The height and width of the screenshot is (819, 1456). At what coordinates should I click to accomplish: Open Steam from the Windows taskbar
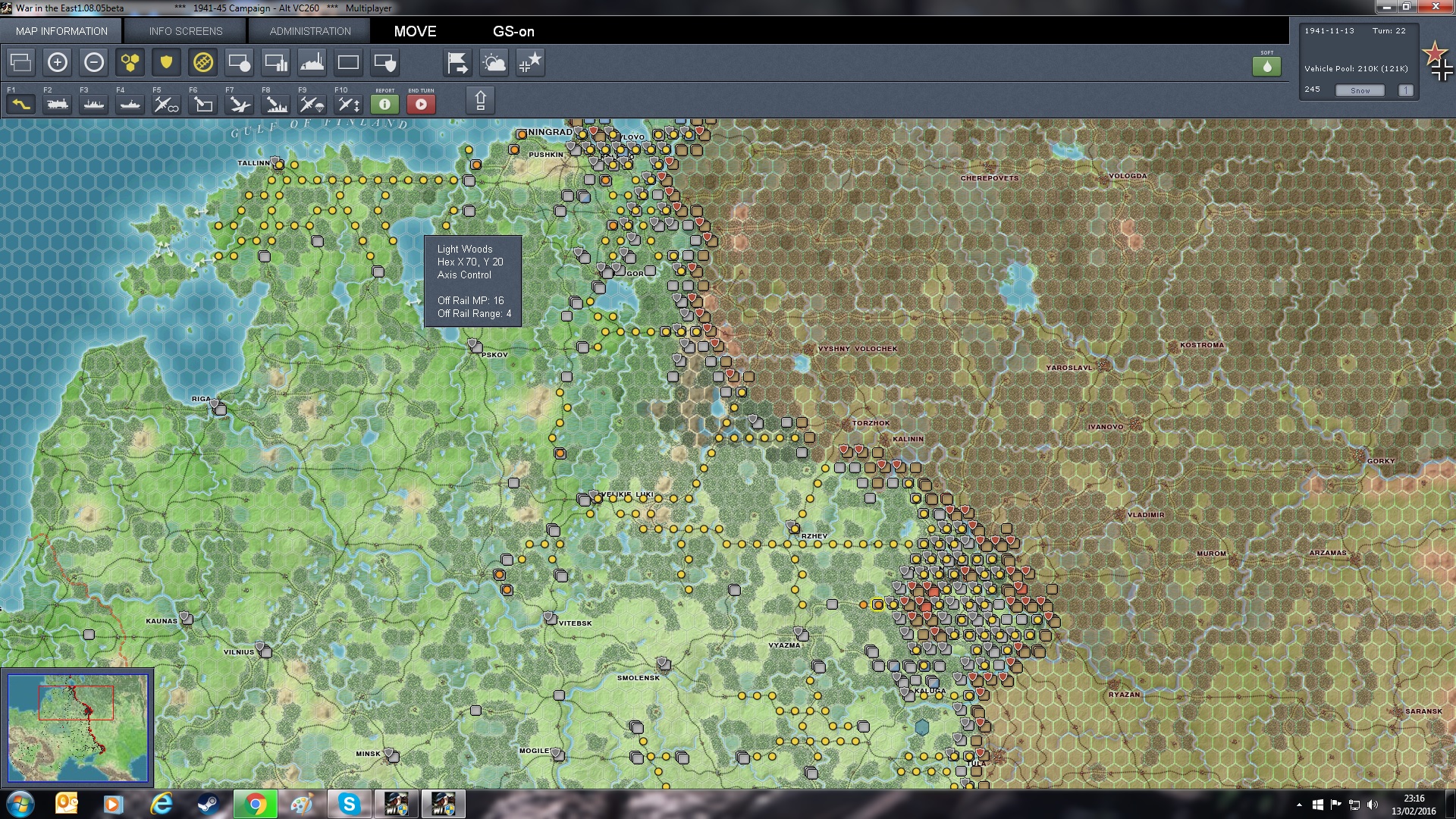(x=209, y=804)
